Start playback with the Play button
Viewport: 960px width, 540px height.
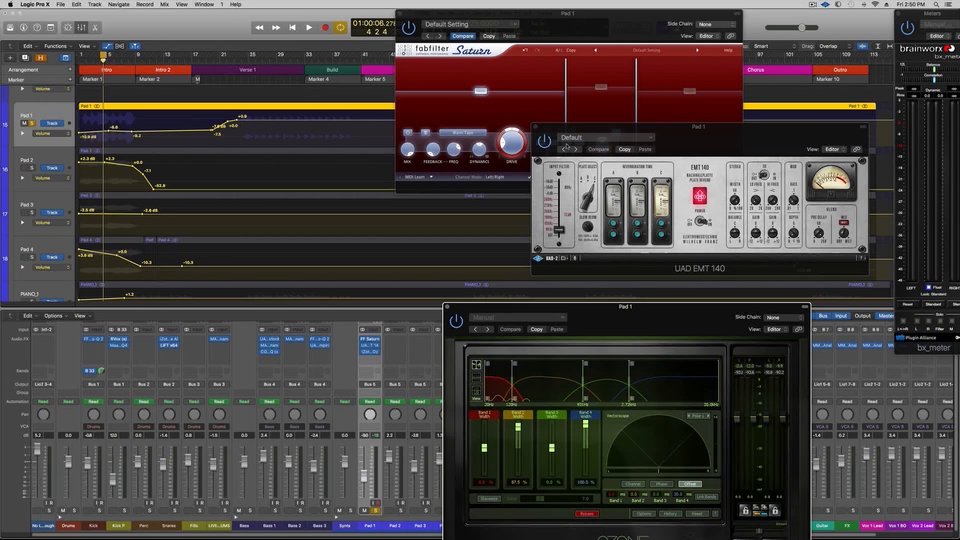coord(309,28)
